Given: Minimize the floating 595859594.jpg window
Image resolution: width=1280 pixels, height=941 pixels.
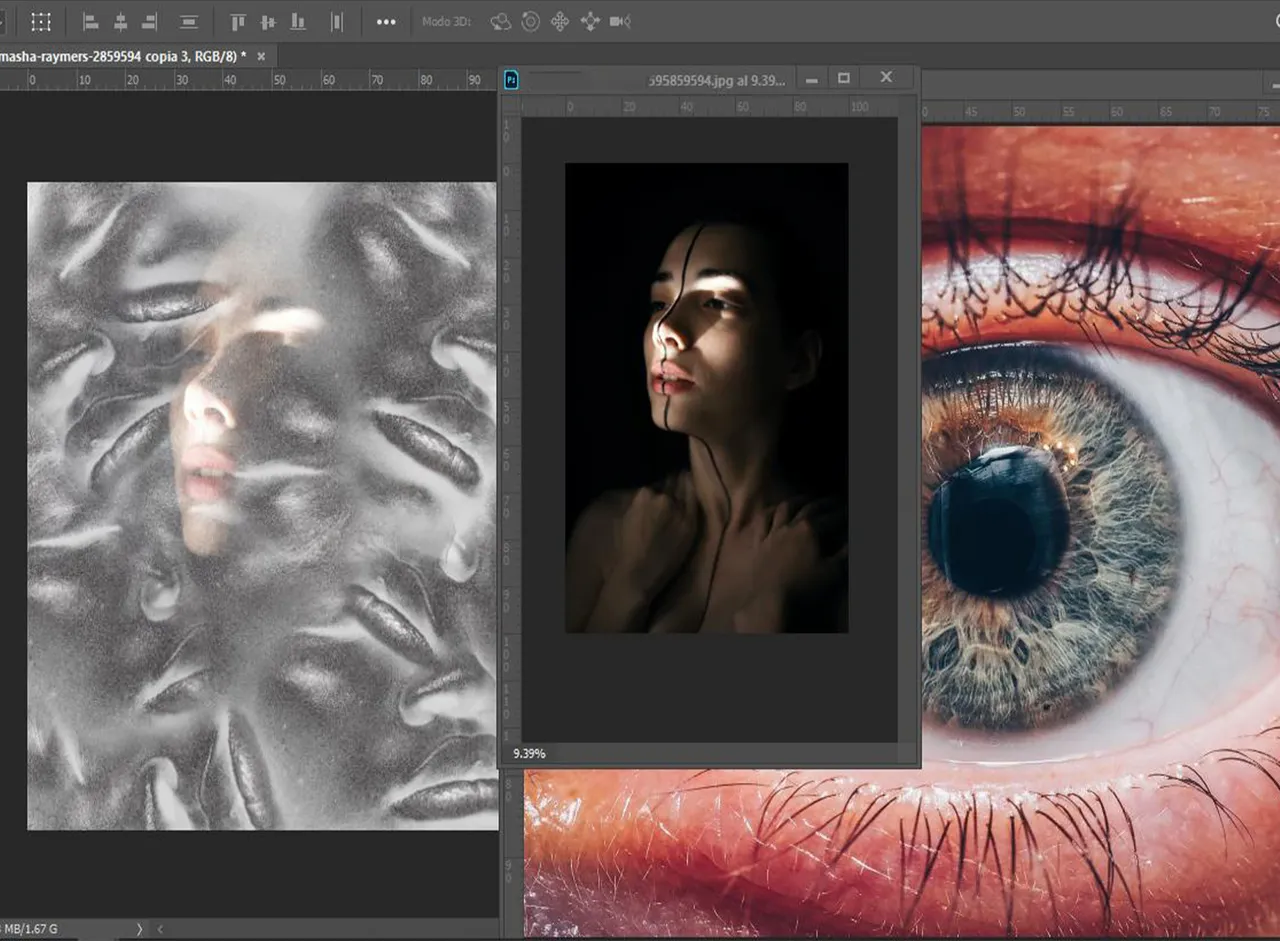Looking at the screenshot, I should pyautogui.click(x=812, y=79).
